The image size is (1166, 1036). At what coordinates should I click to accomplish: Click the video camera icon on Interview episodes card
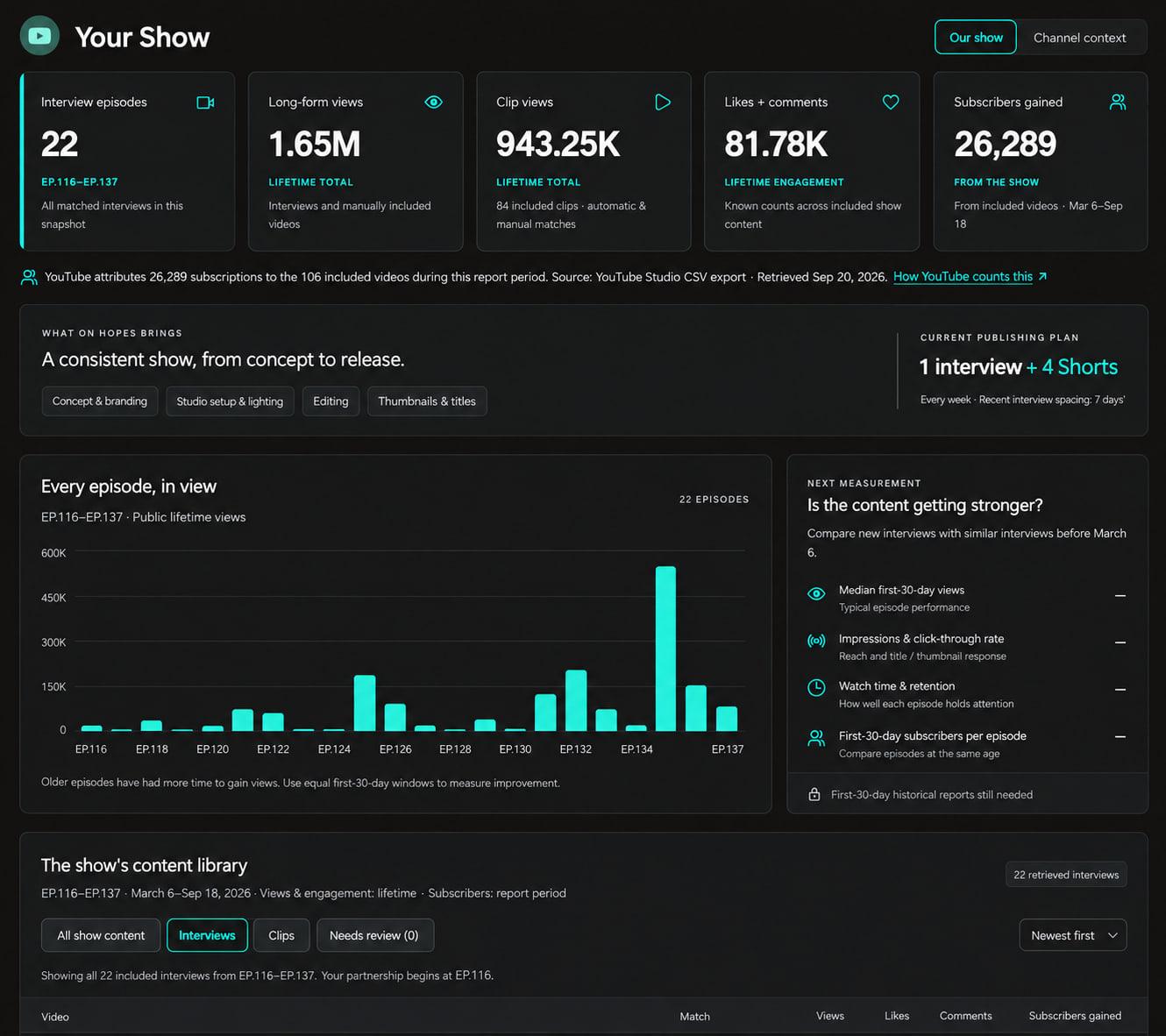tap(205, 103)
